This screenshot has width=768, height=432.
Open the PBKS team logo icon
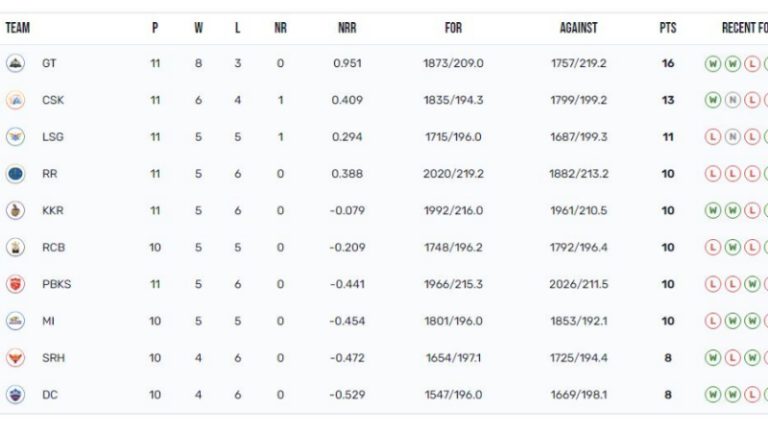(x=15, y=284)
